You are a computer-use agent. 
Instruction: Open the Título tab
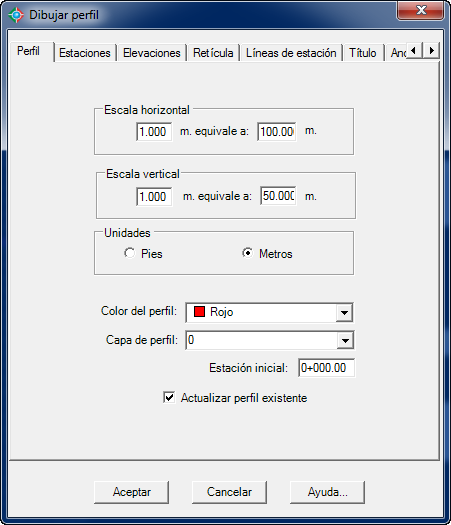click(x=363, y=53)
